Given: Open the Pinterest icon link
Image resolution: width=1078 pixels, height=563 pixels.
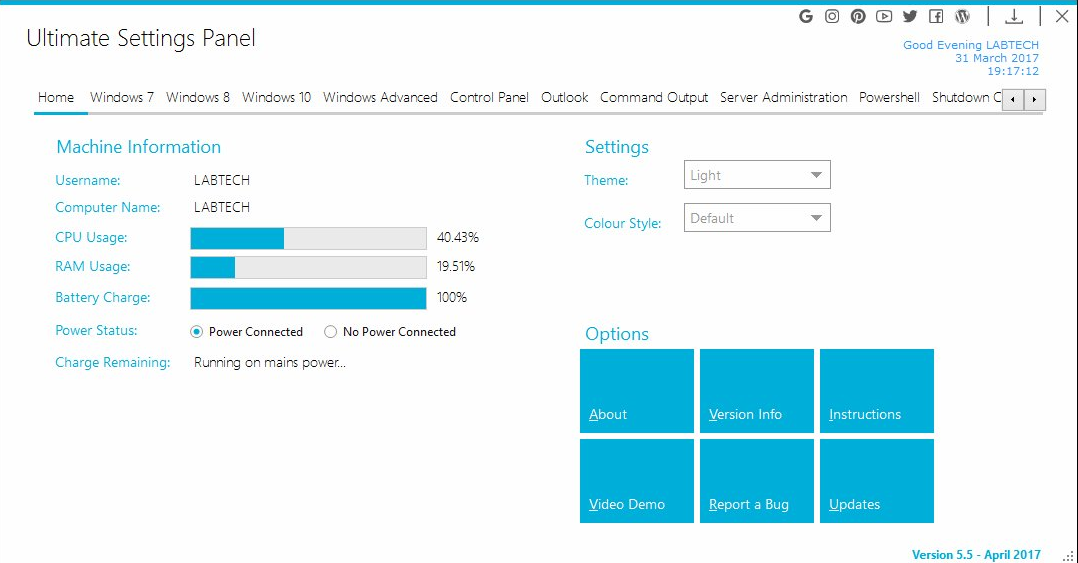Looking at the screenshot, I should [858, 16].
